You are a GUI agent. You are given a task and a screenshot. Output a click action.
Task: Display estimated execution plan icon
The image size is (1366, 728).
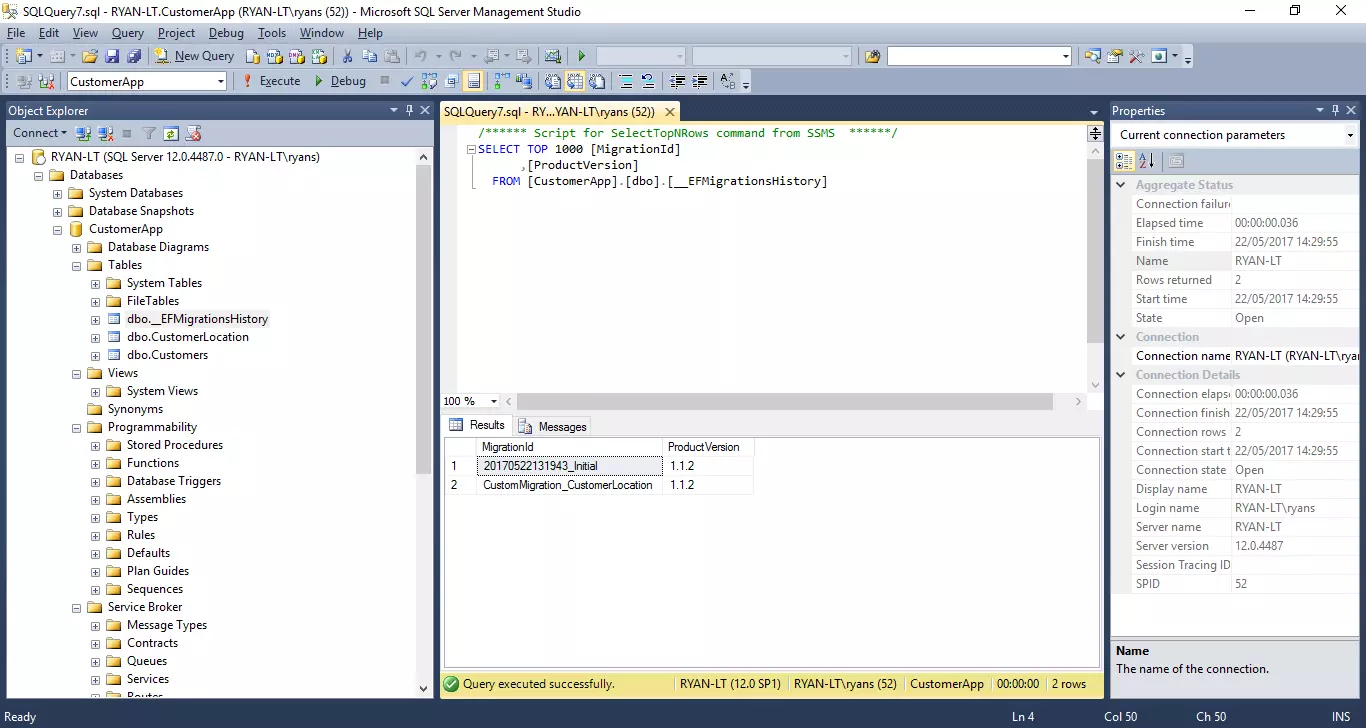click(x=429, y=81)
